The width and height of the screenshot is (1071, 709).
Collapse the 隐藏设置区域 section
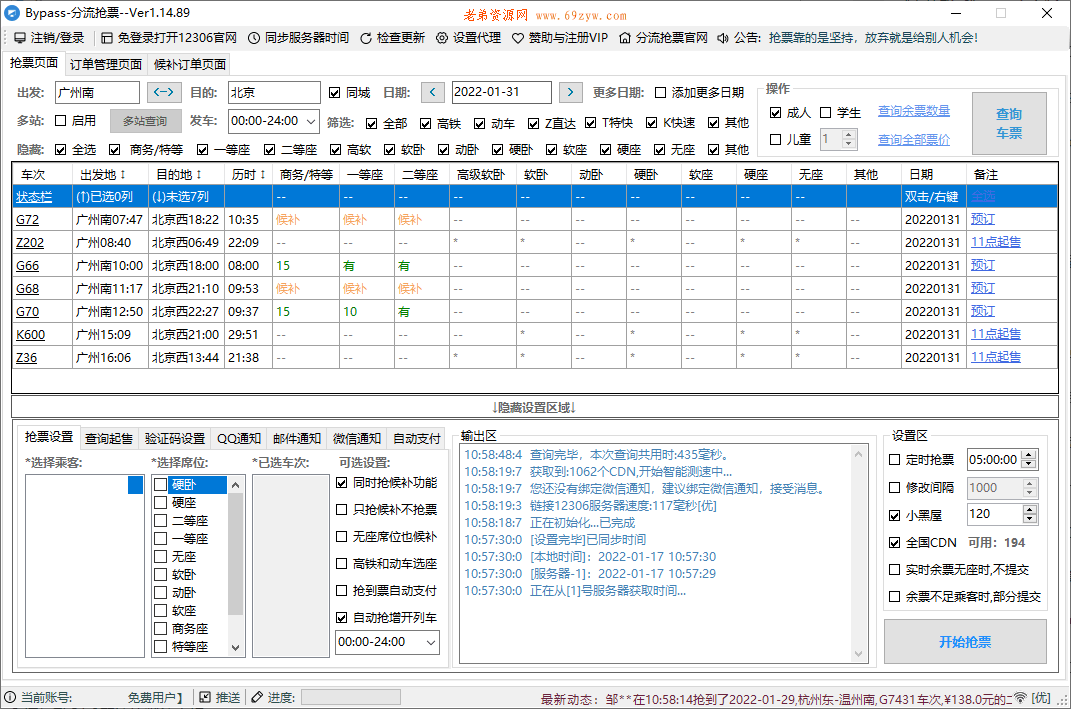535,405
